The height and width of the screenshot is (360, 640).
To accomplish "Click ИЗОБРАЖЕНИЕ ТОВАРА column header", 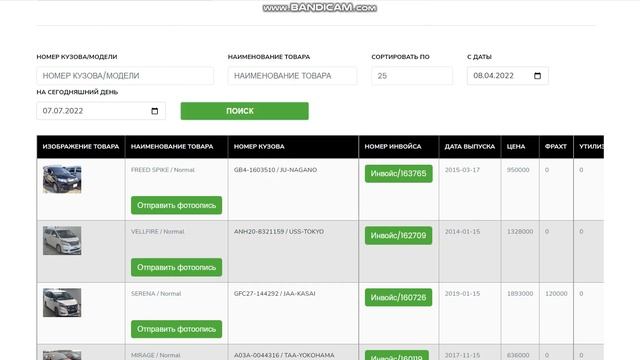I will click(x=81, y=147).
